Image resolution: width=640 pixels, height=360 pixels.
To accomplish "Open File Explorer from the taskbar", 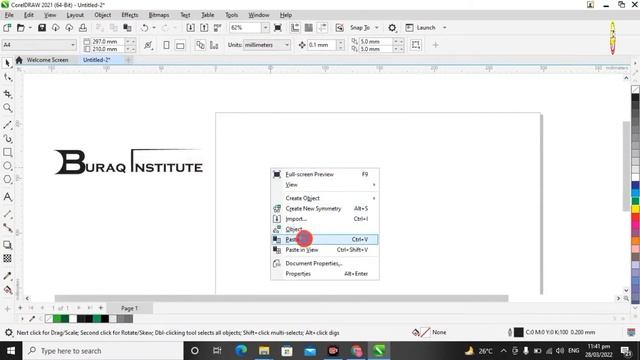I will click(x=264, y=351).
